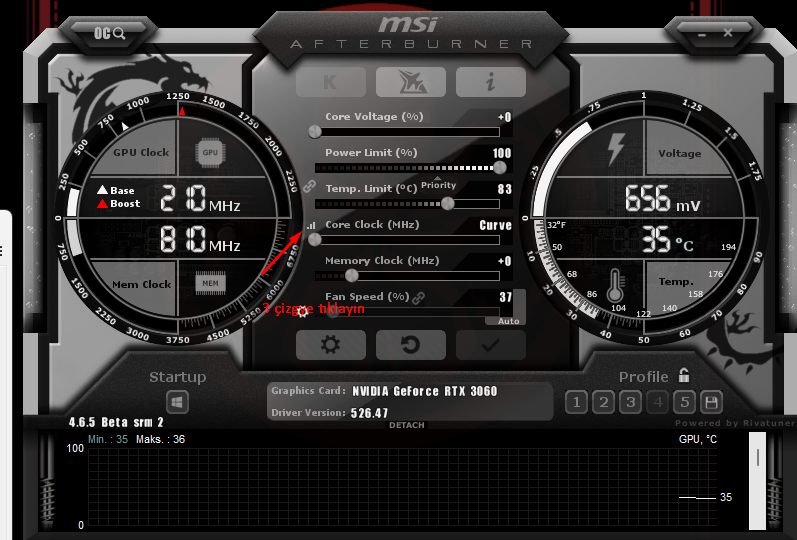Reset settings with the circular arrow button
797x540 pixels.
(x=411, y=345)
